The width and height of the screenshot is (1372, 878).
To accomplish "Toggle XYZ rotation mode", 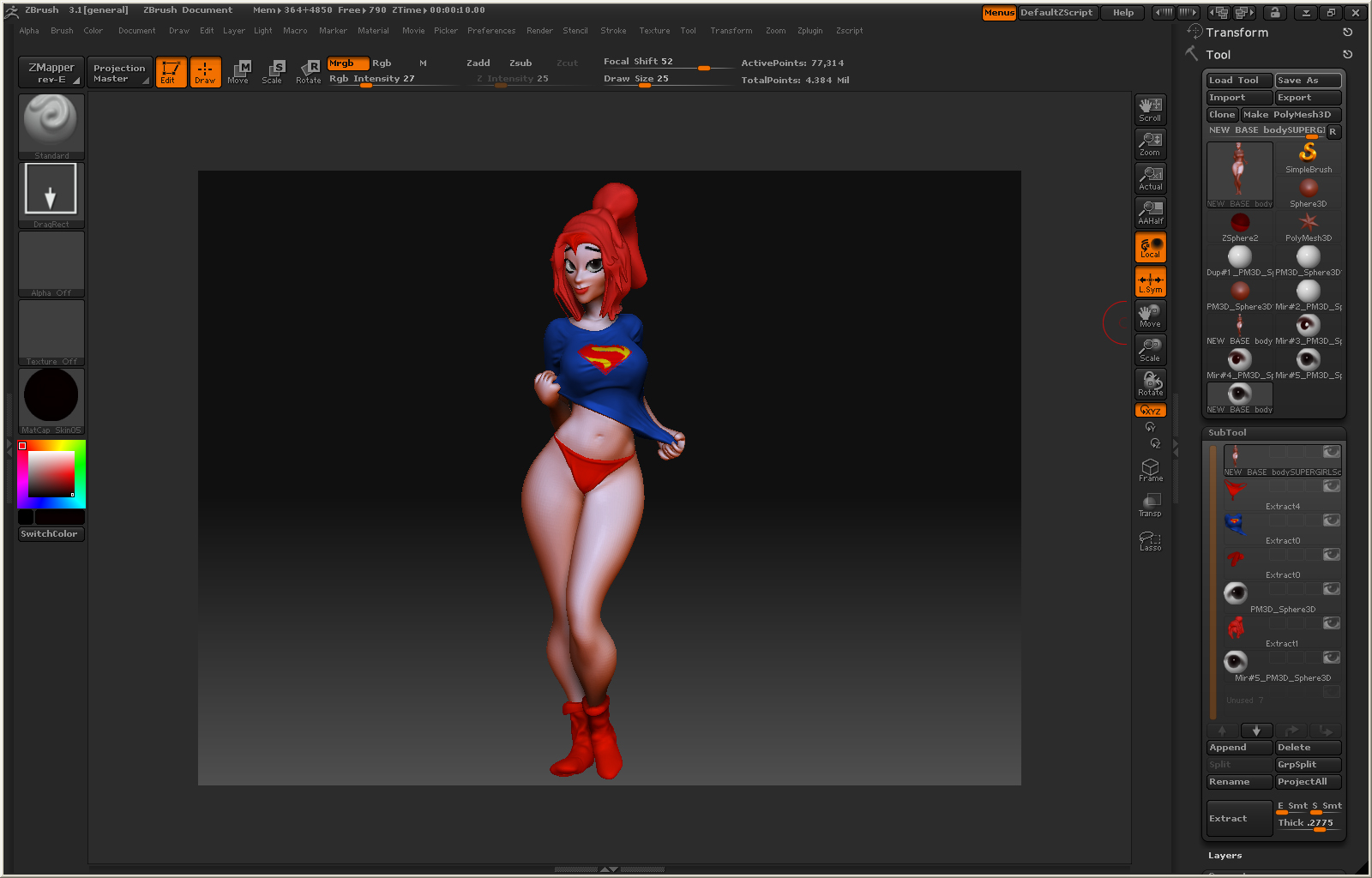I will pyautogui.click(x=1150, y=411).
